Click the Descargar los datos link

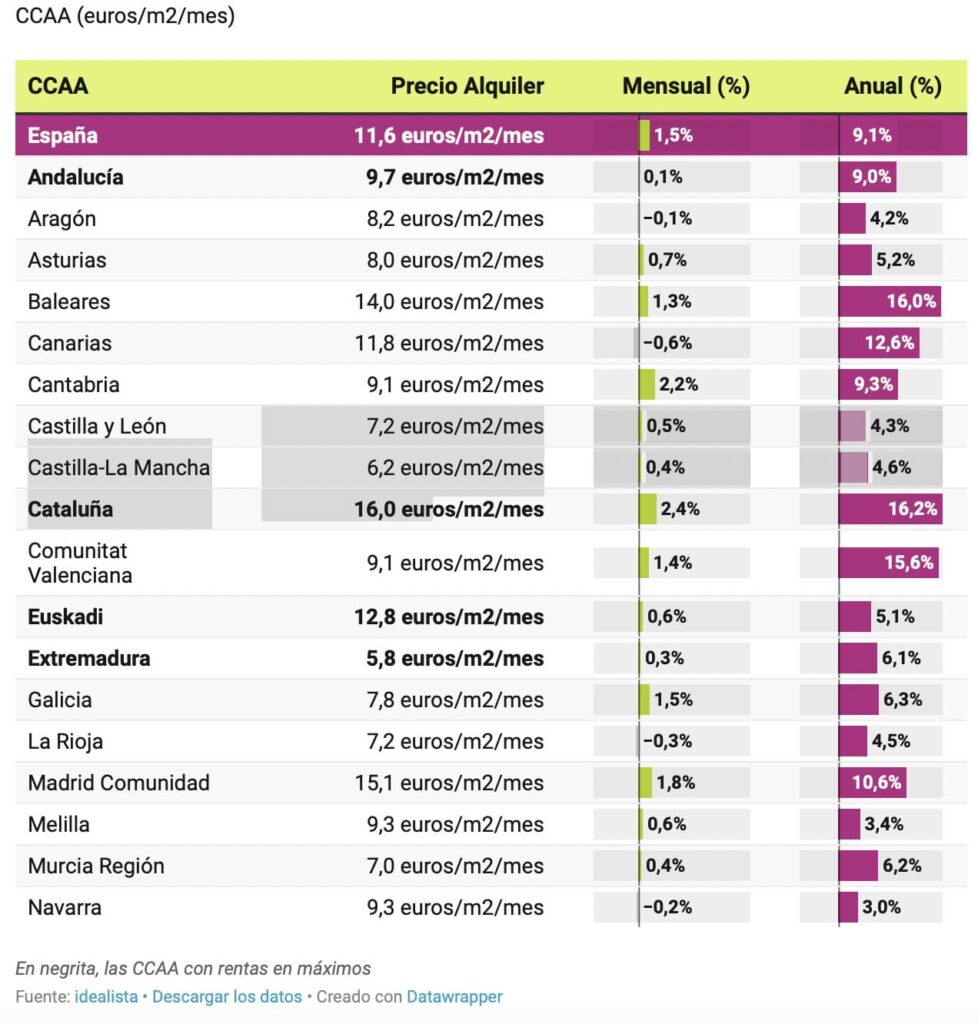pyautogui.click(x=227, y=996)
